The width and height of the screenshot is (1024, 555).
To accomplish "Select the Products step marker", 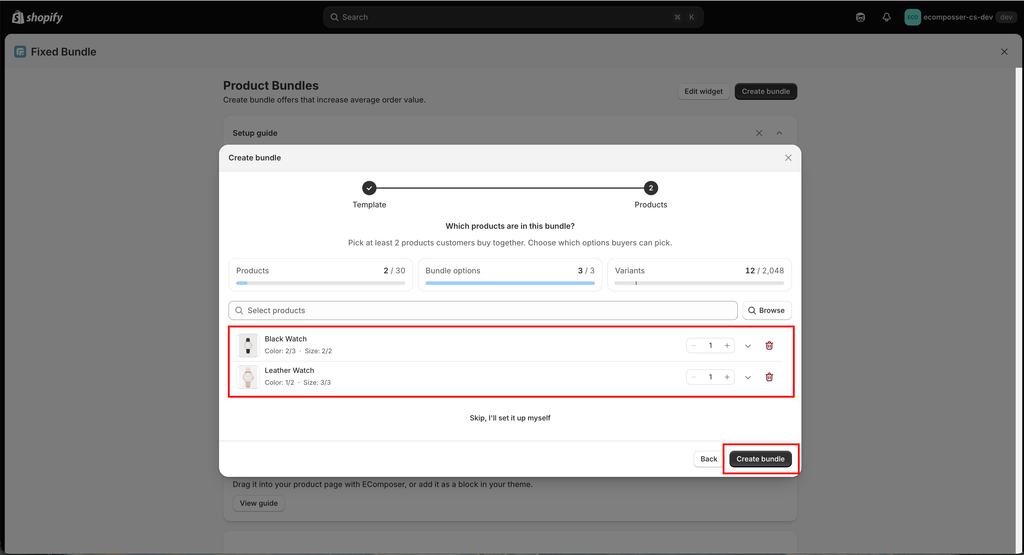I will pyautogui.click(x=650, y=188).
